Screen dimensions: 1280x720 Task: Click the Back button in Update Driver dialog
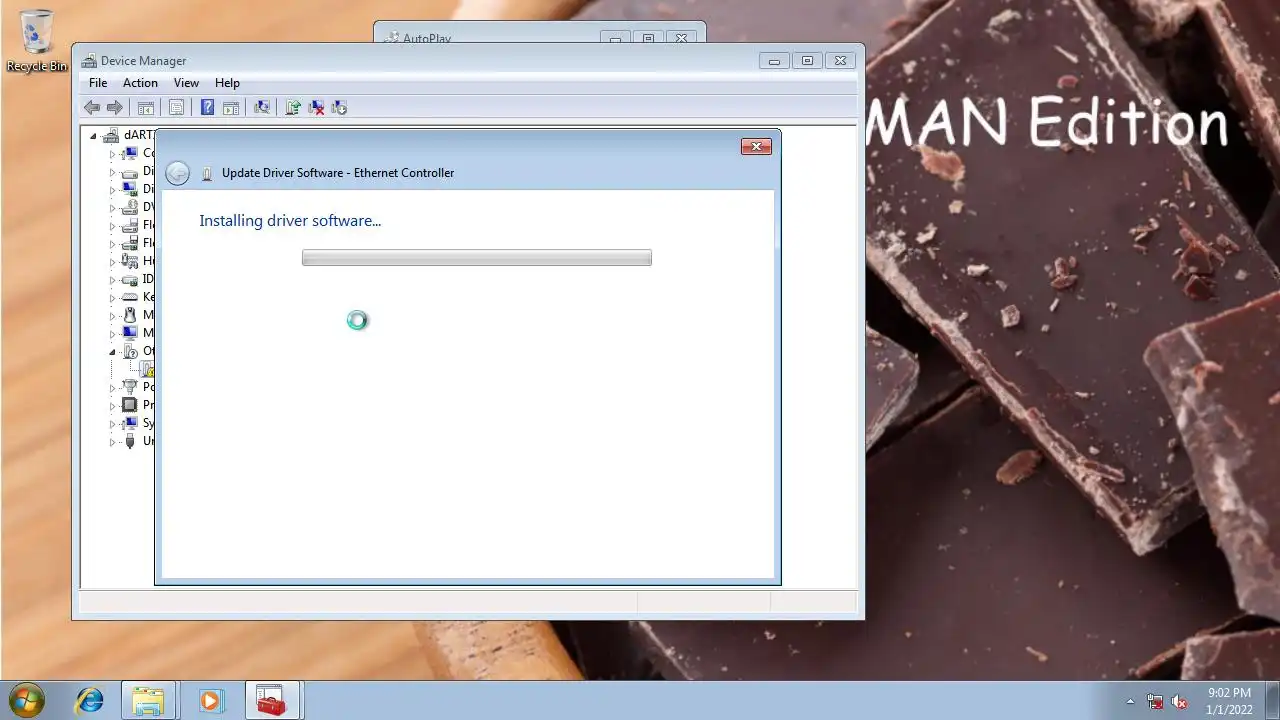point(177,173)
